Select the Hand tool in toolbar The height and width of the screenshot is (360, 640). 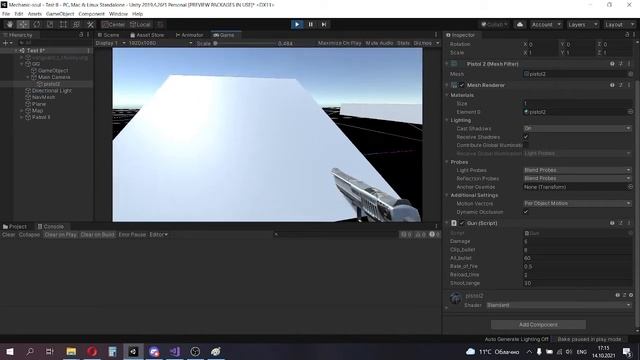[x=10, y=24]
